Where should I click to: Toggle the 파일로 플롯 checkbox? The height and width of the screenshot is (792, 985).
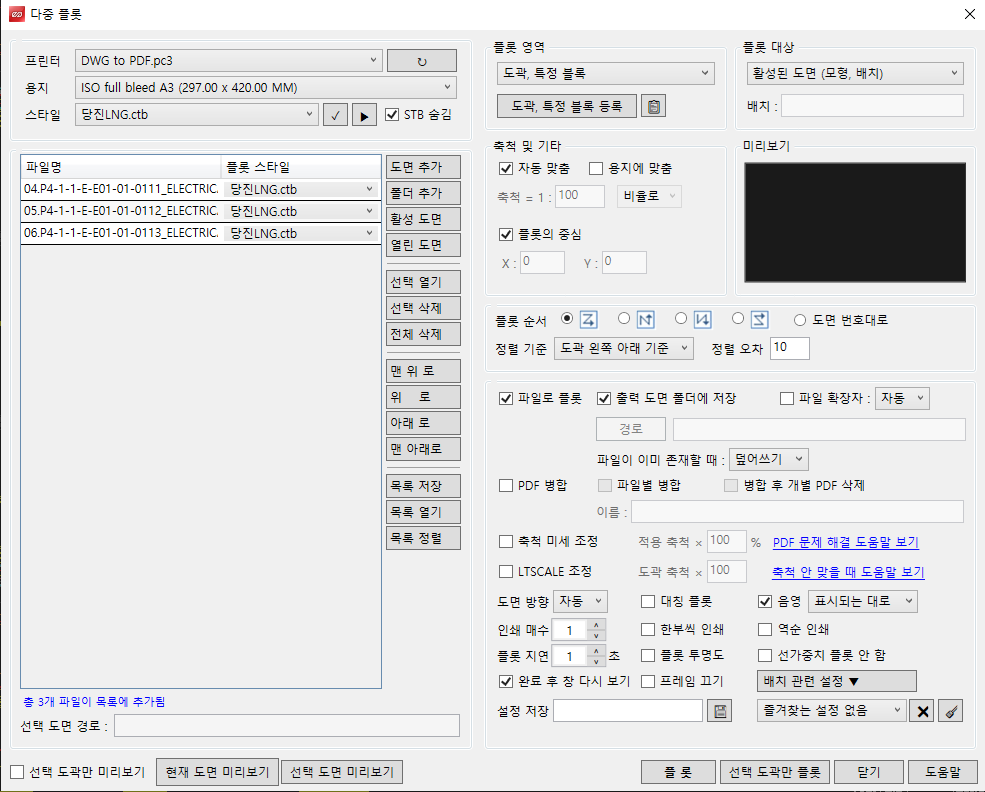pyautogui.click(x=506, y=398)
